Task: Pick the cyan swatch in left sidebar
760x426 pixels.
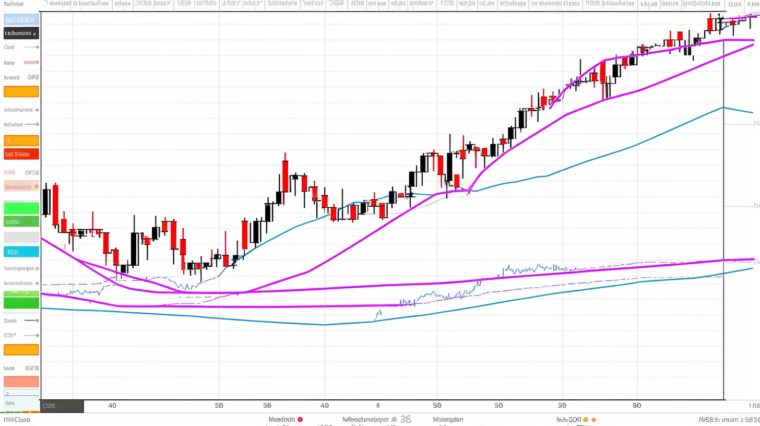Action: click(21, 251)
